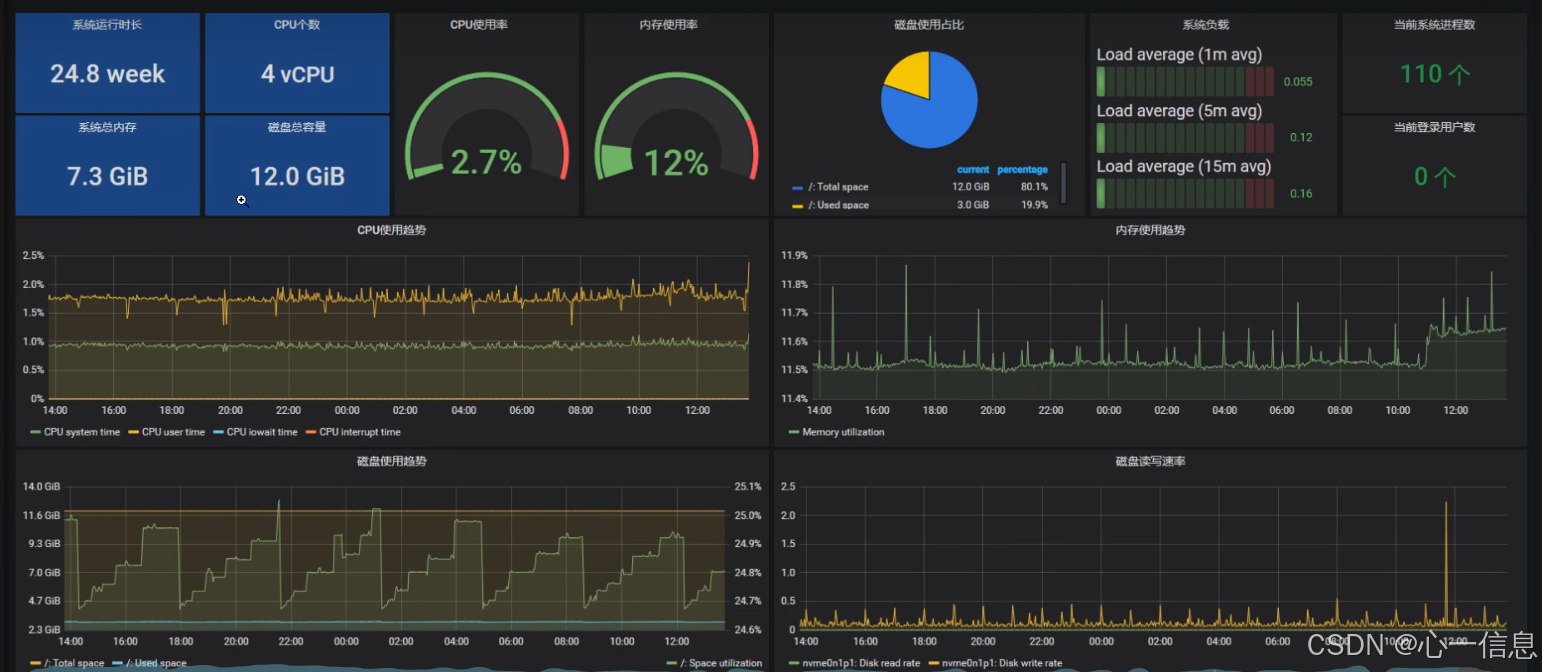The width and height of the screenshot is (1542, 672).
Task: Click the 0.055 load average value
Action: pyautogui.click(x=1297, y=82)
